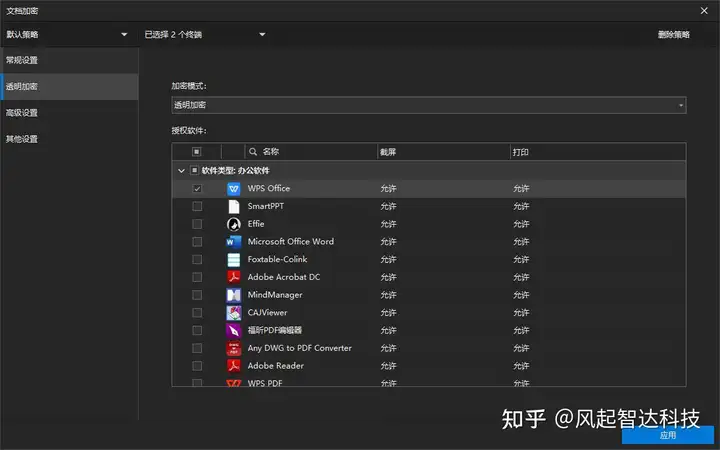Screen dimensions: 720x450
Task: Click 打印 允许 value for Adobe Acrobat DC
Action: pos(521,277)
